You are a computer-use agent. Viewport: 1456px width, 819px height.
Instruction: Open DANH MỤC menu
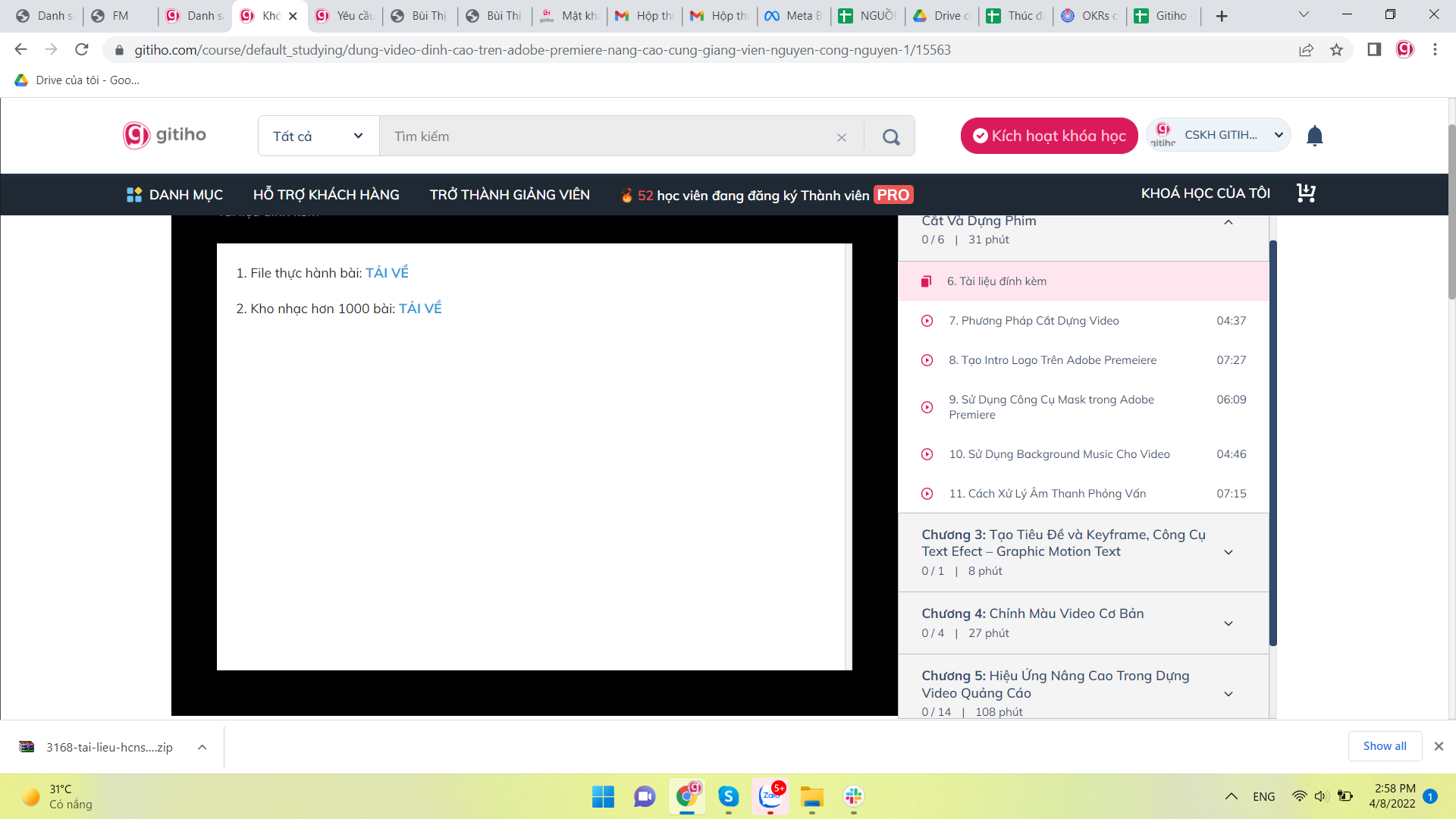(174, 195)
